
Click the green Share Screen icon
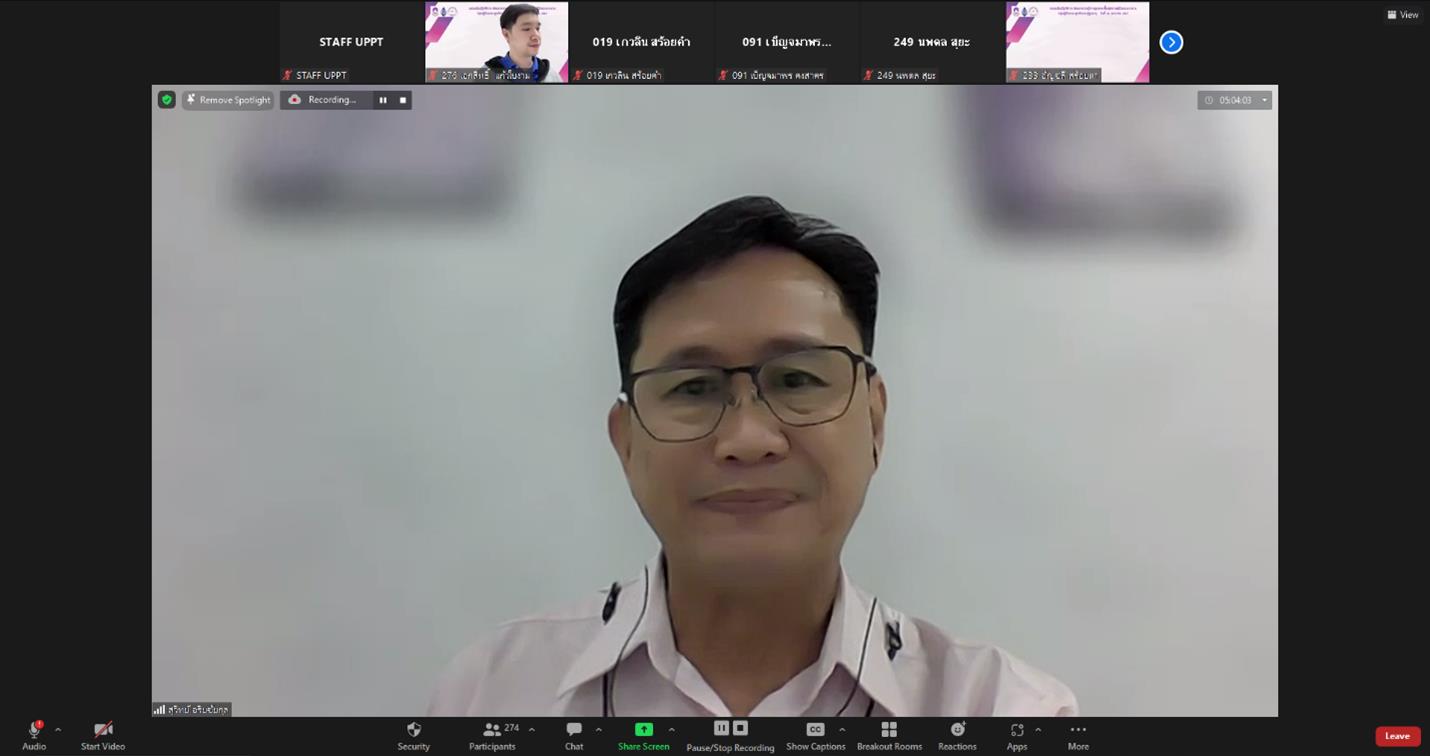coord(644,730)
